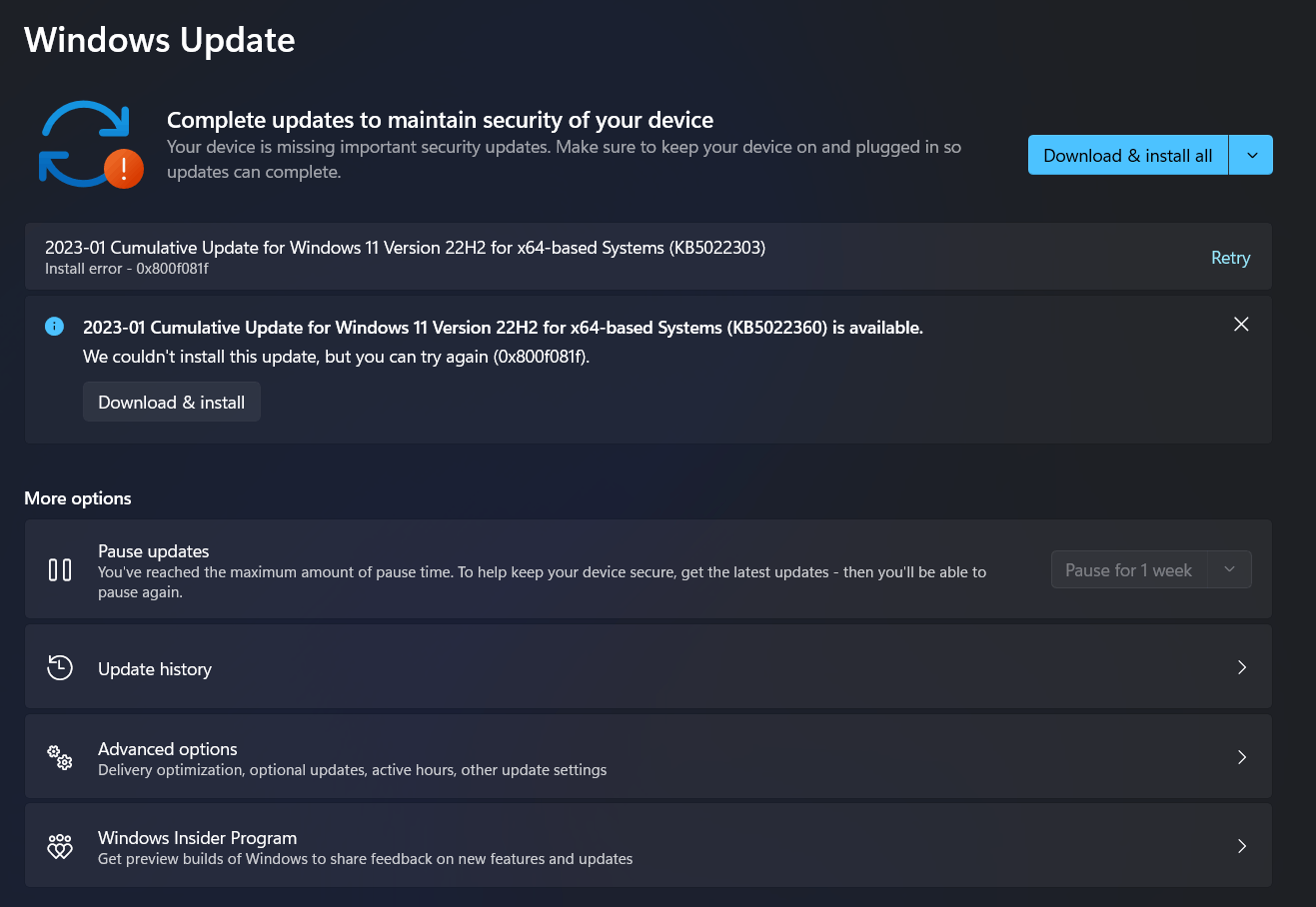The width and height of the screenshot is (1316, 907).
Task: Click the "Your device is missing important security updates" text
Action: click(565, 160)
